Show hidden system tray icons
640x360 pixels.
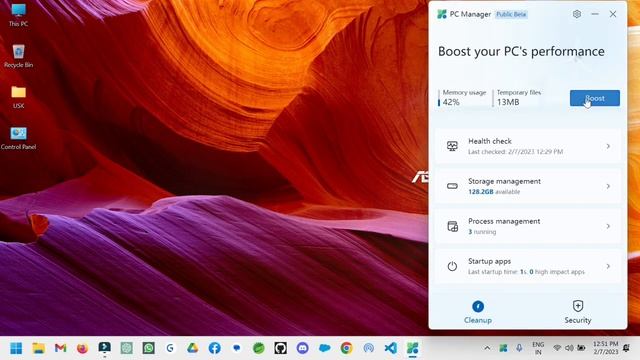pyautogui.click(x=487, y=348)
